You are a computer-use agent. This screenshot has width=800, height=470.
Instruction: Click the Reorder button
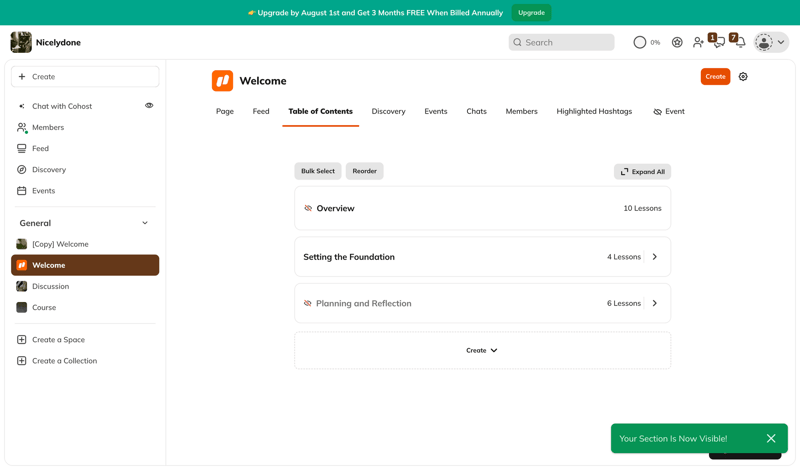coord(364,171)
